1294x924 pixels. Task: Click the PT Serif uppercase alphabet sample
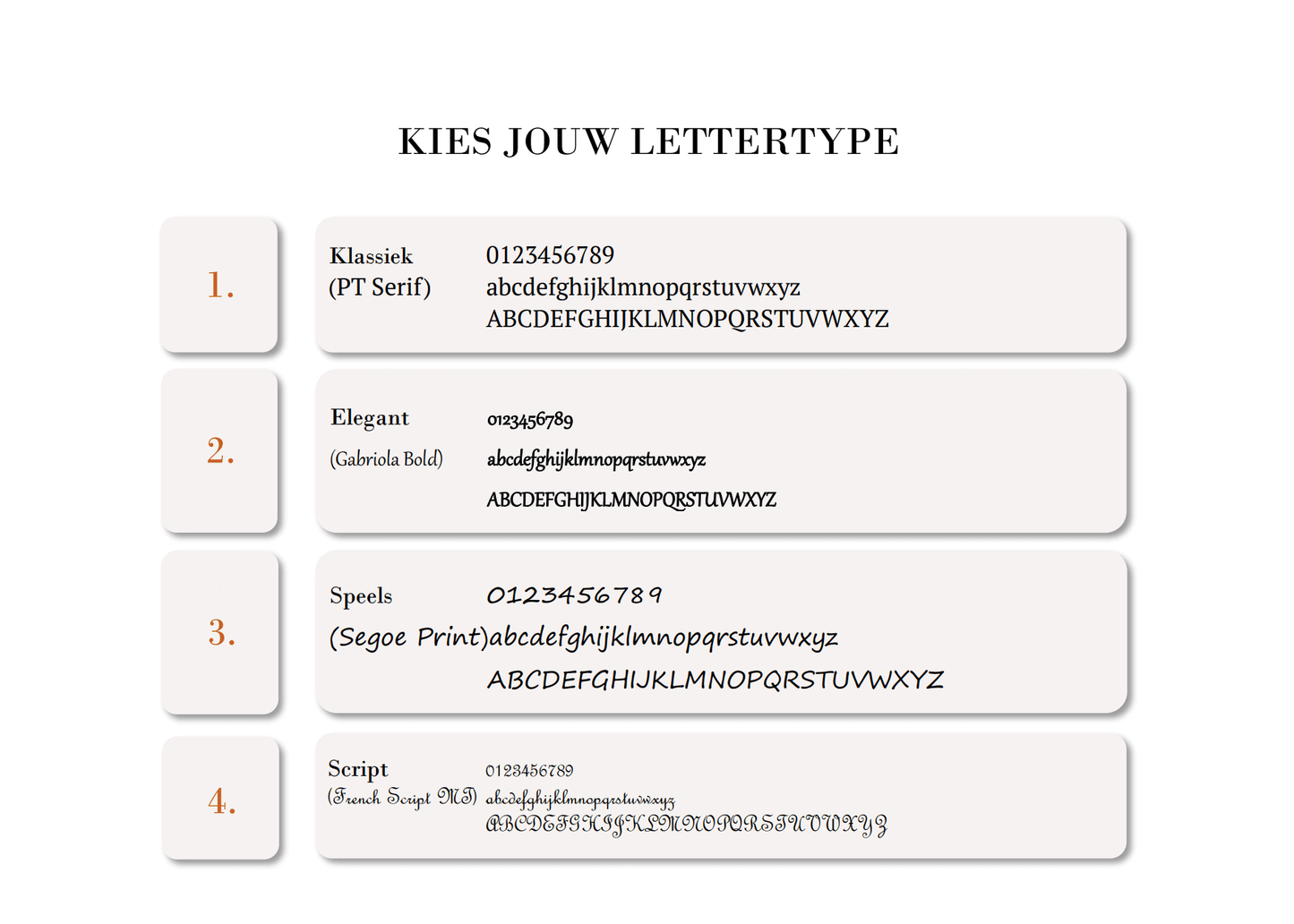687,319
